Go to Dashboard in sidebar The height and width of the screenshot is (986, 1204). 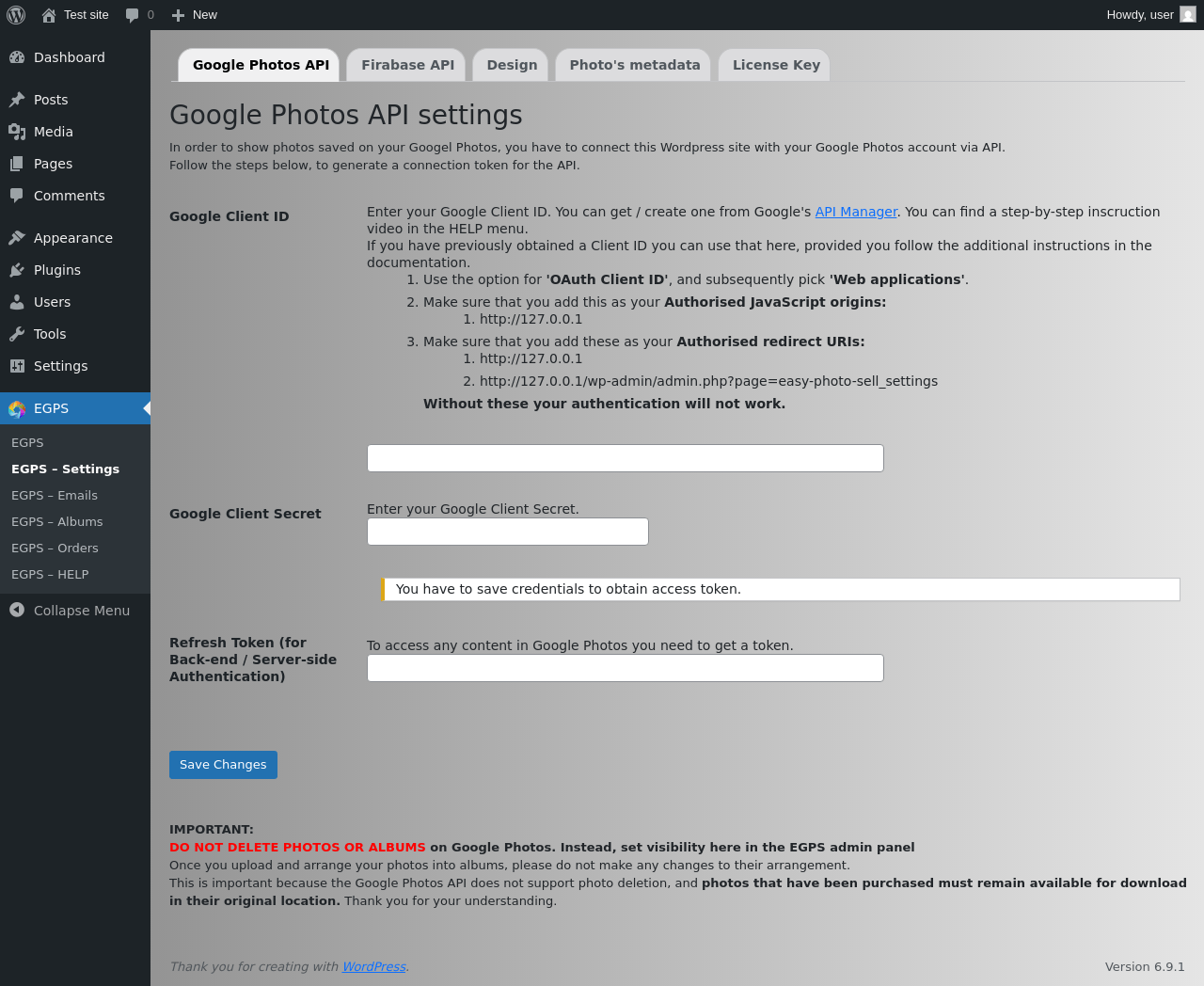(70, 57)
